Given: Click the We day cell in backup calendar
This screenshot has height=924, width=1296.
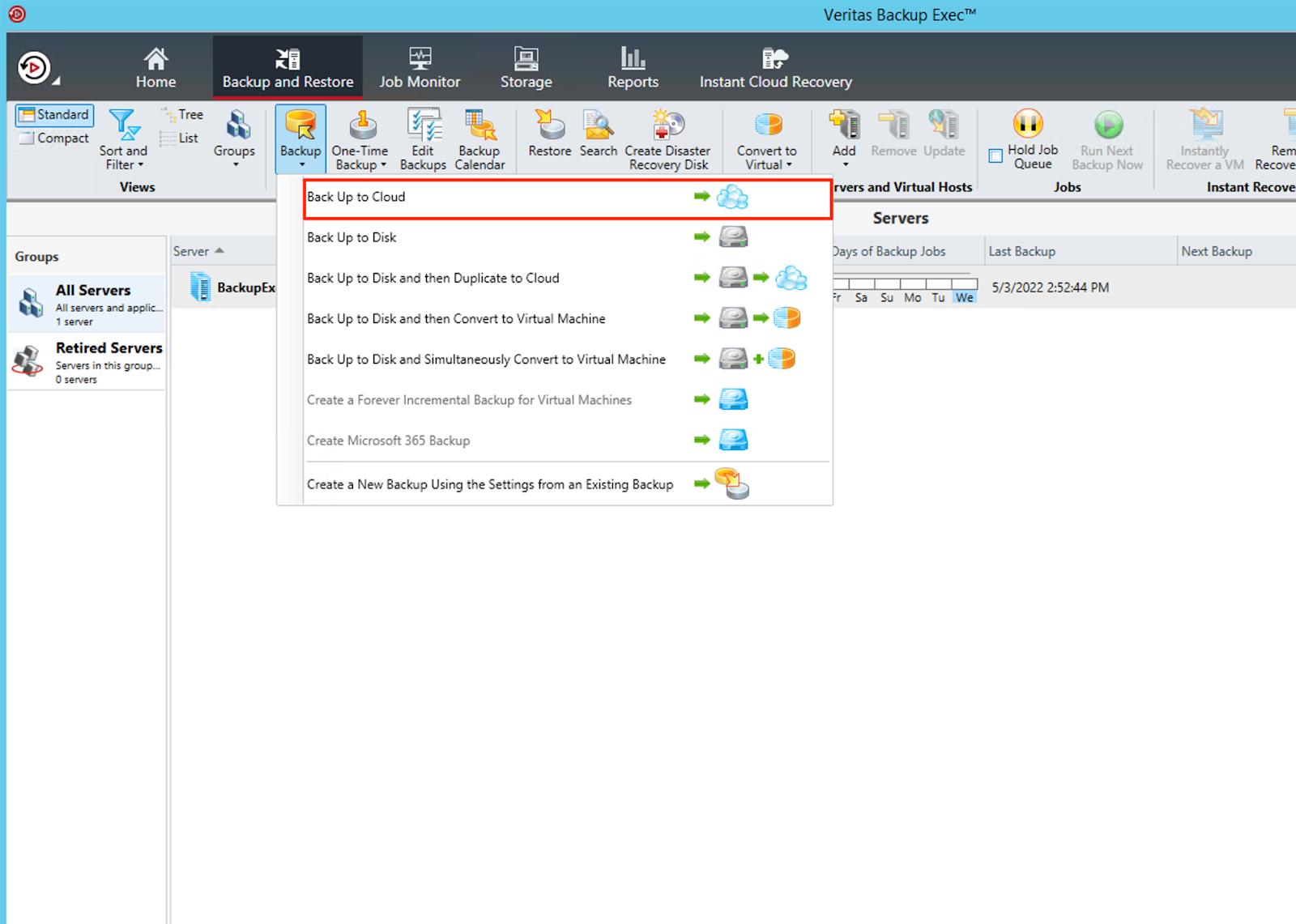Looking at the screenshot, I should [965, 297].
